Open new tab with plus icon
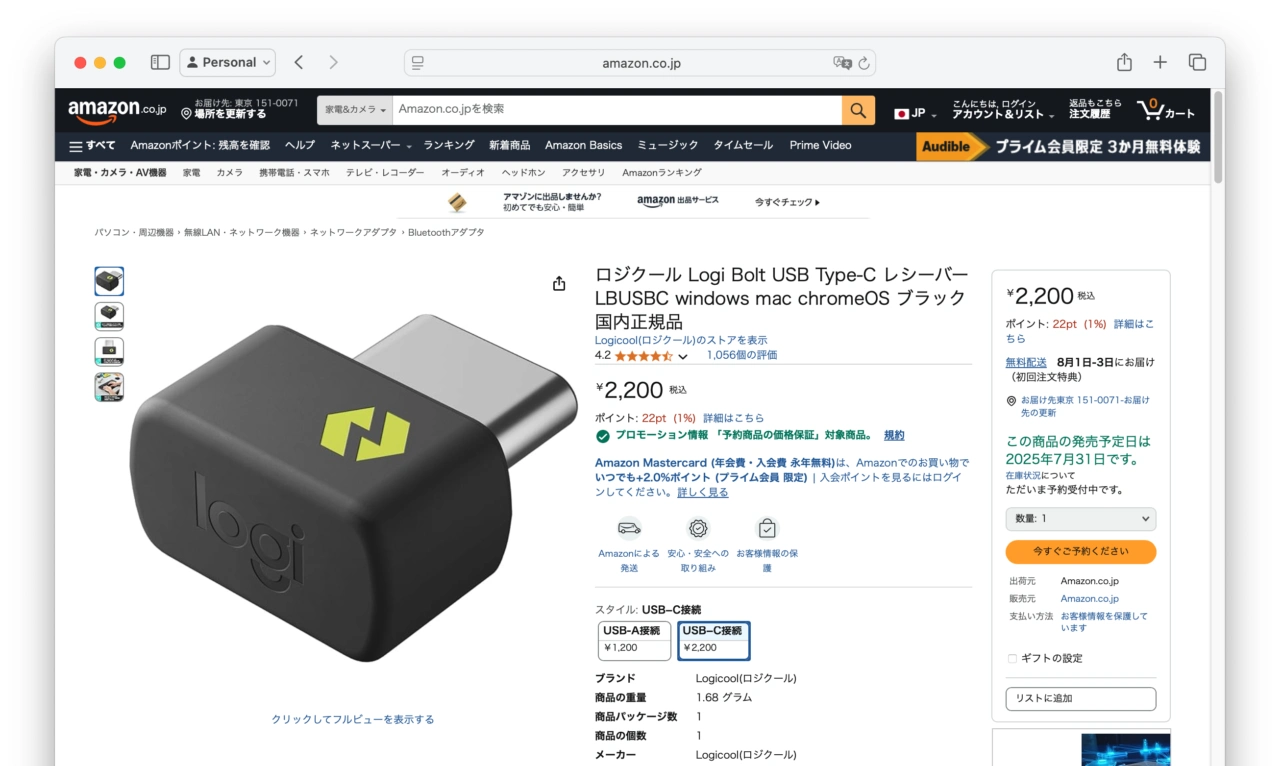 pos(1160,62)
